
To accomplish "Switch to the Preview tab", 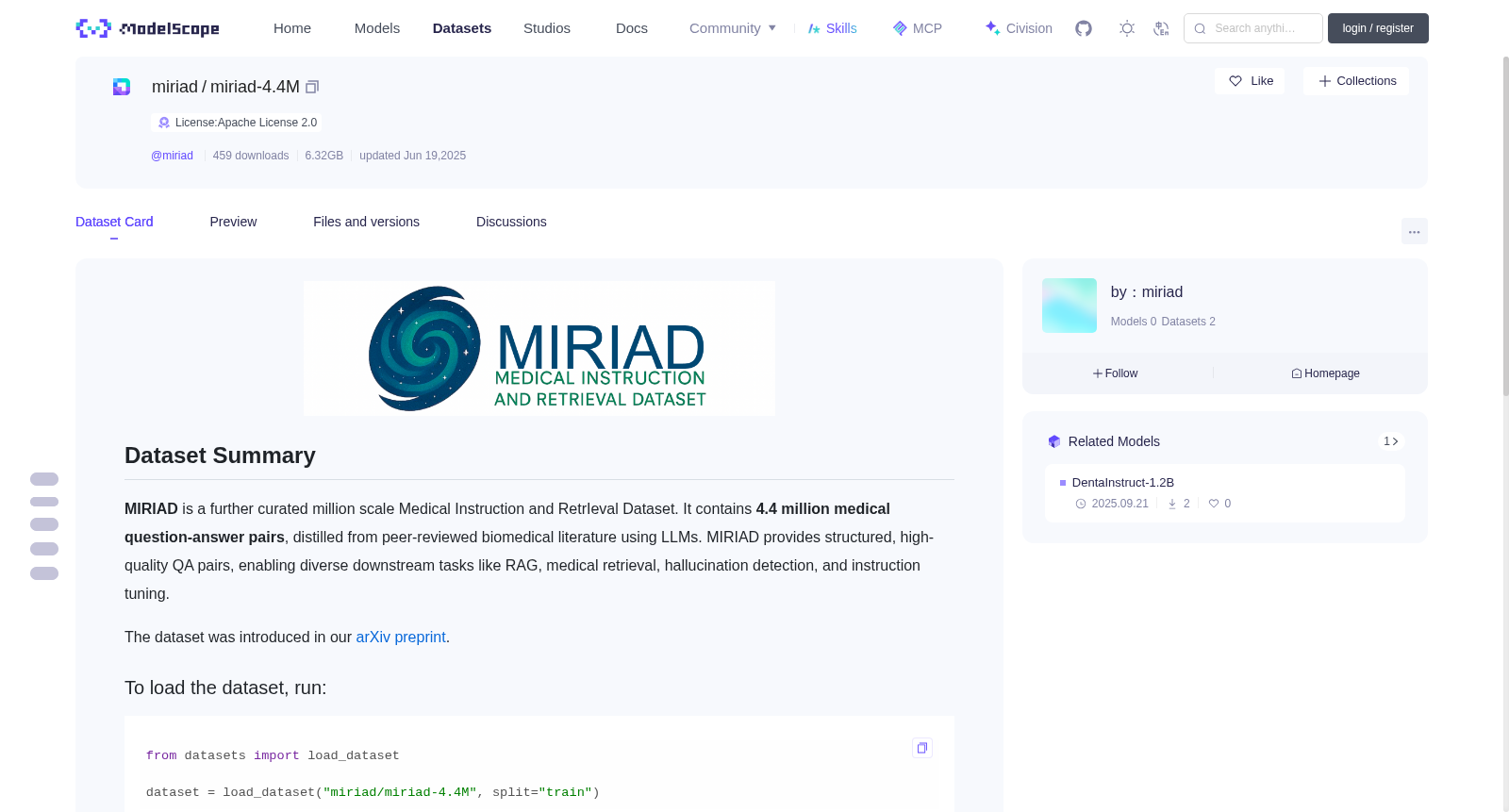I will click(x=233, y=222).
